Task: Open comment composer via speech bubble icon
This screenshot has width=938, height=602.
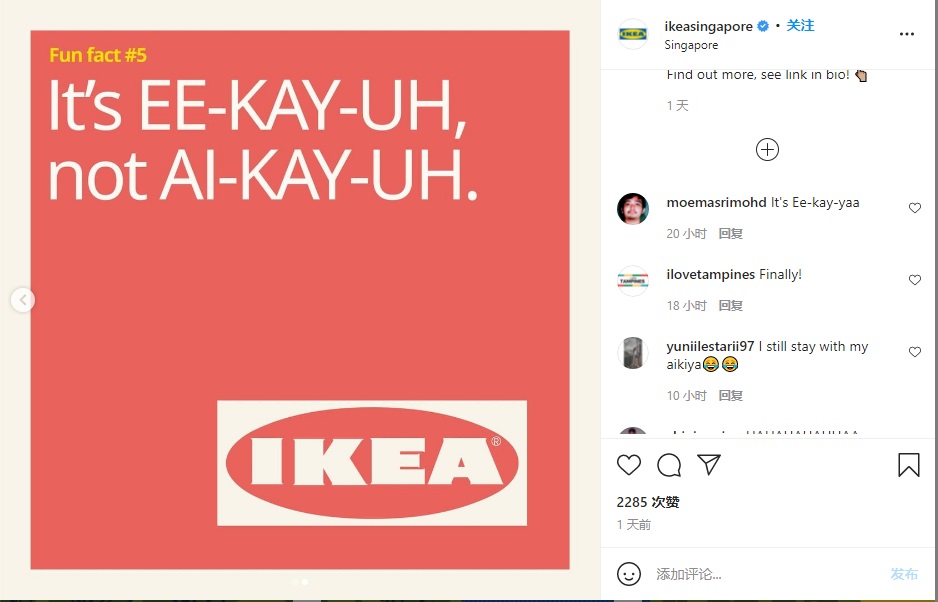Action: [x=668, y=464]
